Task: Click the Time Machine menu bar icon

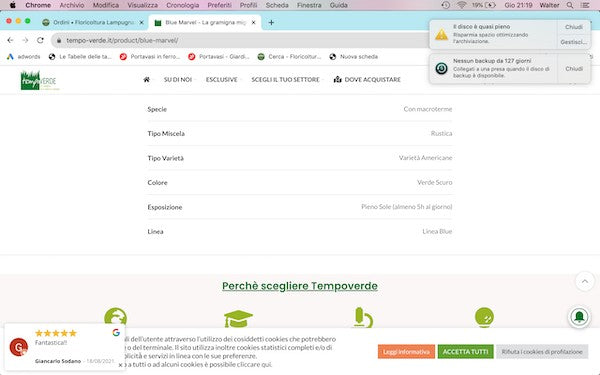Action: pos(445,5)
